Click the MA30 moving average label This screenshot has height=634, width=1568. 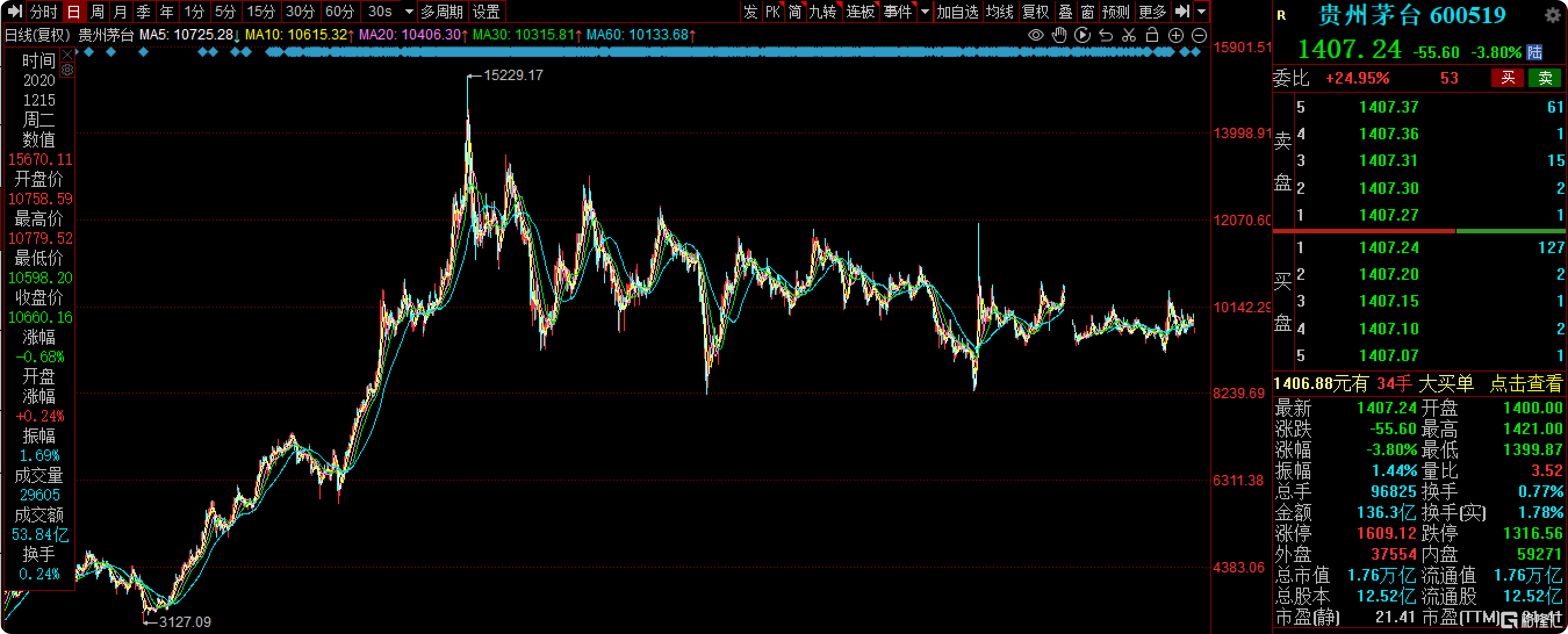point(527,35)
